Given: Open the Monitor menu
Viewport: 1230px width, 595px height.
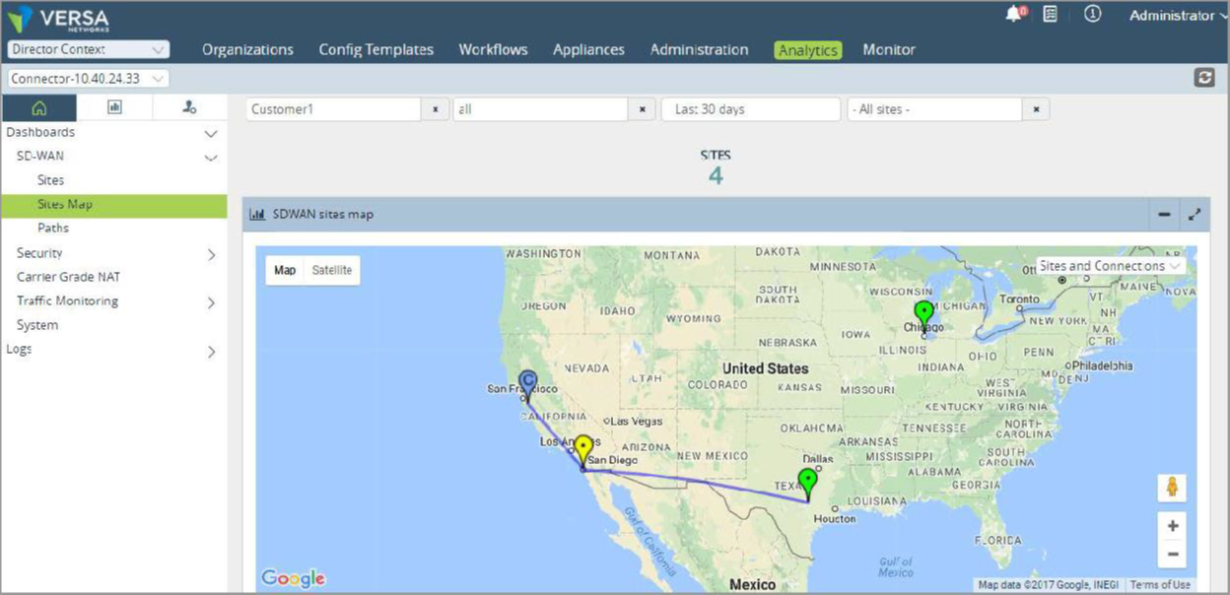Looking at the screenshot, I should (889, 49).
